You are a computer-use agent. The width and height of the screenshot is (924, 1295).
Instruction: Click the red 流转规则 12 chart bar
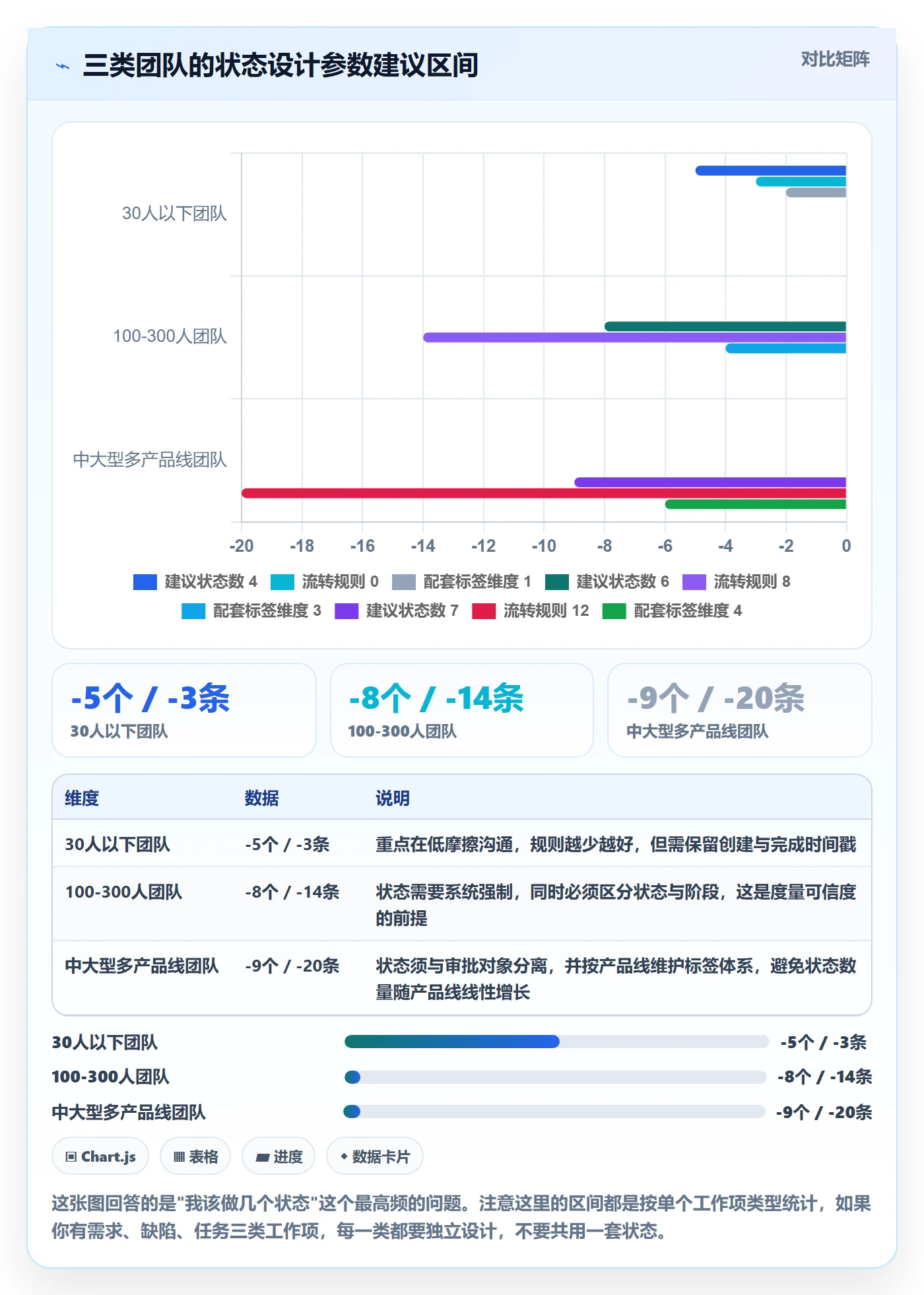click(544, 493)
